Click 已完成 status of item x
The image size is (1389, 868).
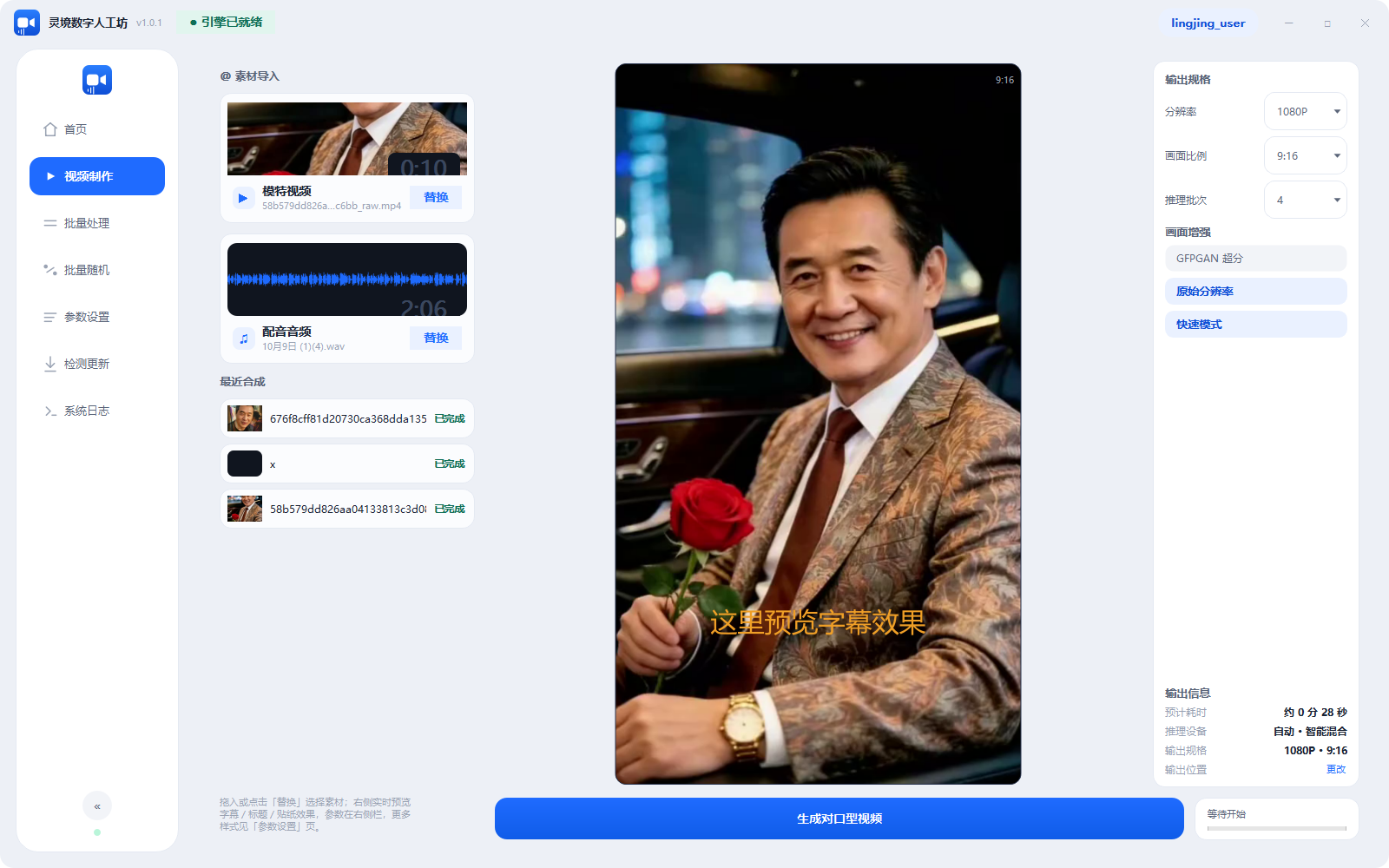[x=450, y=464]
